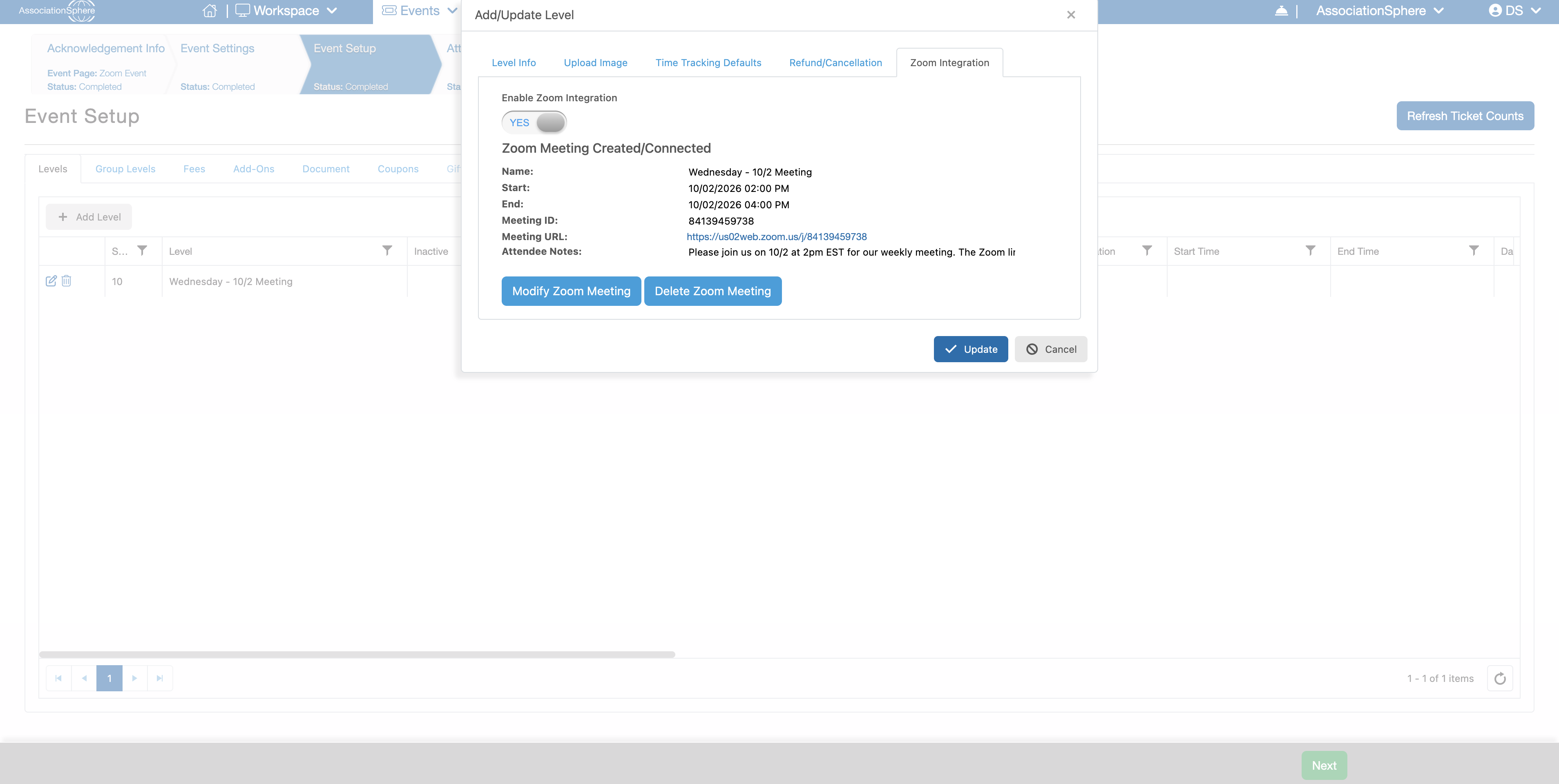Switch to the Levels tab
The image size is (1559, 784).
coord(53,169)
